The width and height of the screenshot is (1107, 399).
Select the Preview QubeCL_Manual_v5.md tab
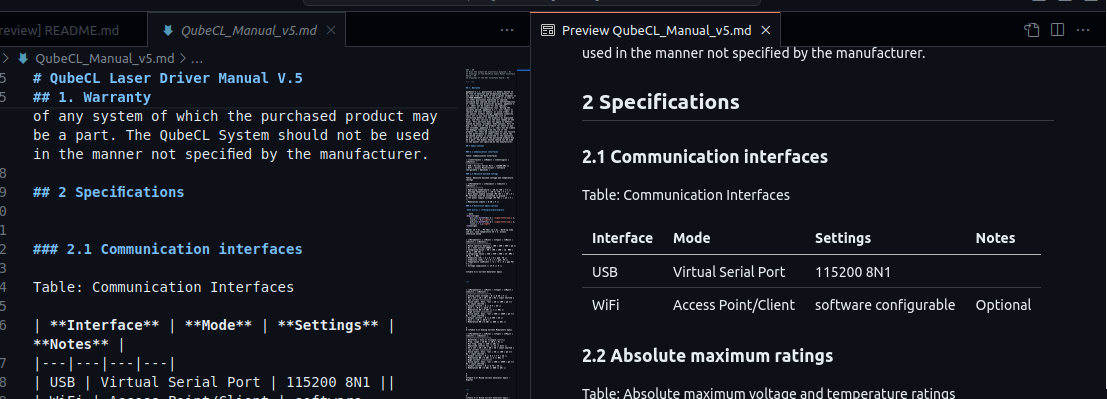pyautogui.click(x=656, y=30)
